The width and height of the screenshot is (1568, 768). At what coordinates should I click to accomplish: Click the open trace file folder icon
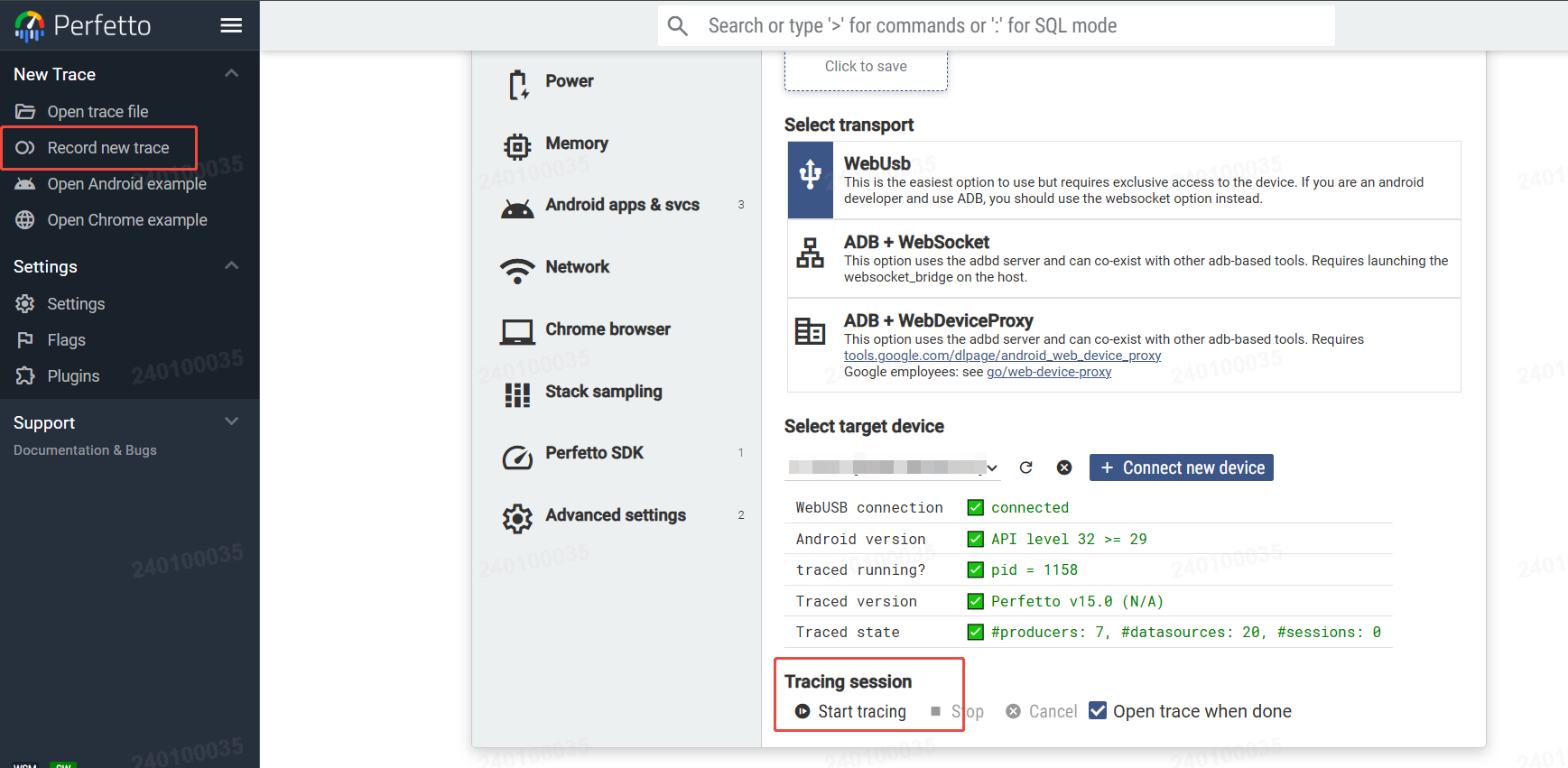coord(25,112)
